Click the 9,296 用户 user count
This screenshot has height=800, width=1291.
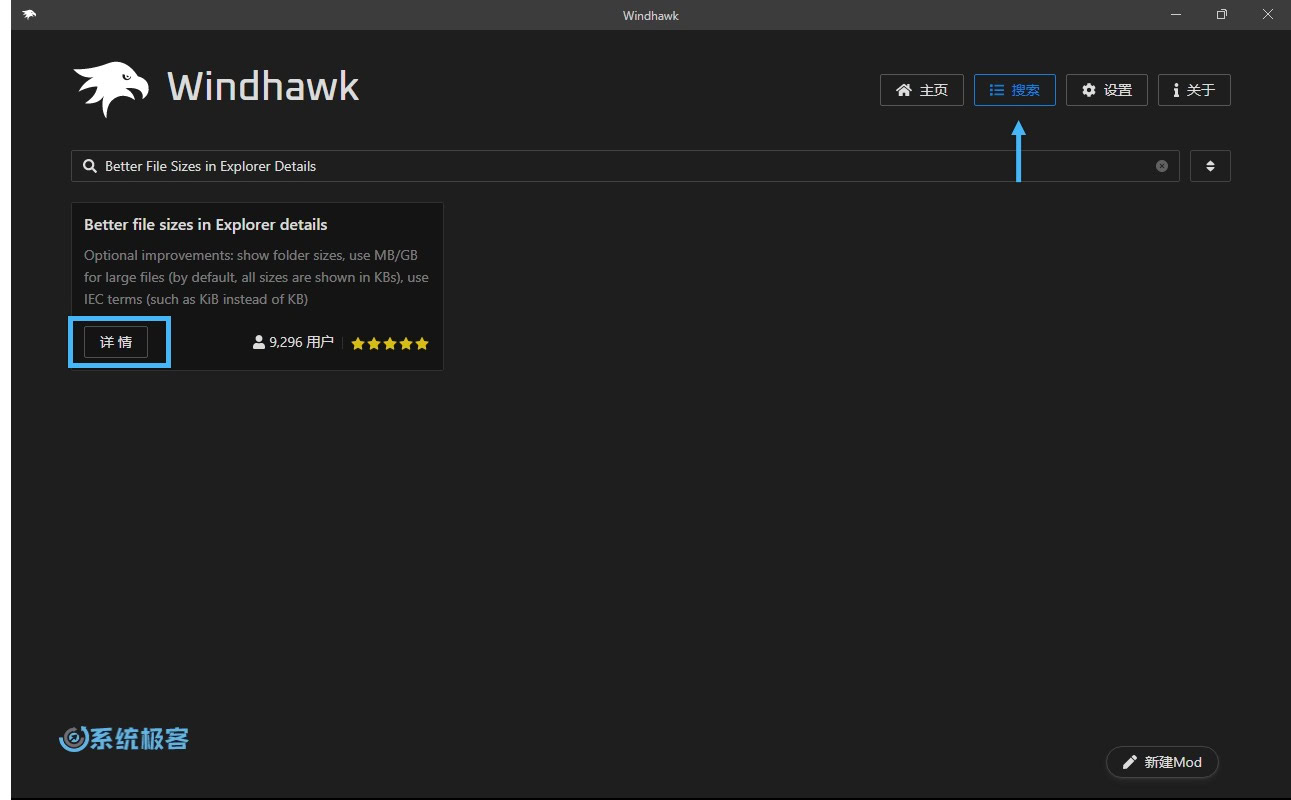[x=294, y=342]
